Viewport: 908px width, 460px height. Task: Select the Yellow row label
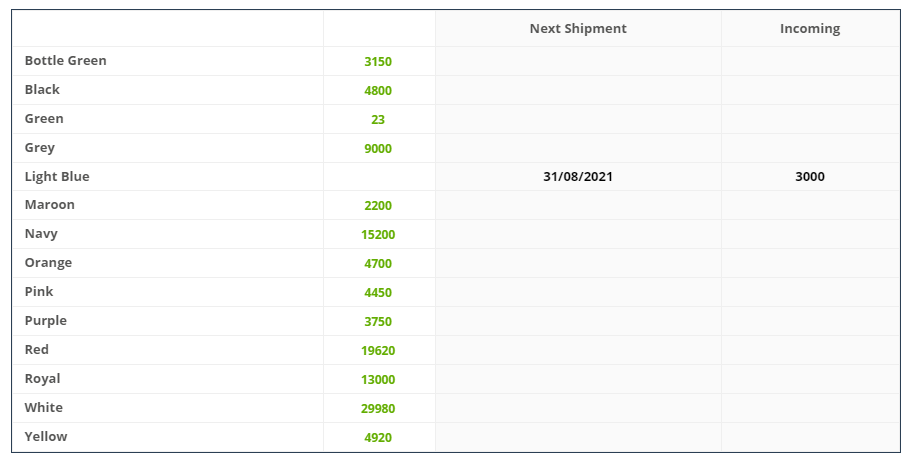46,436
